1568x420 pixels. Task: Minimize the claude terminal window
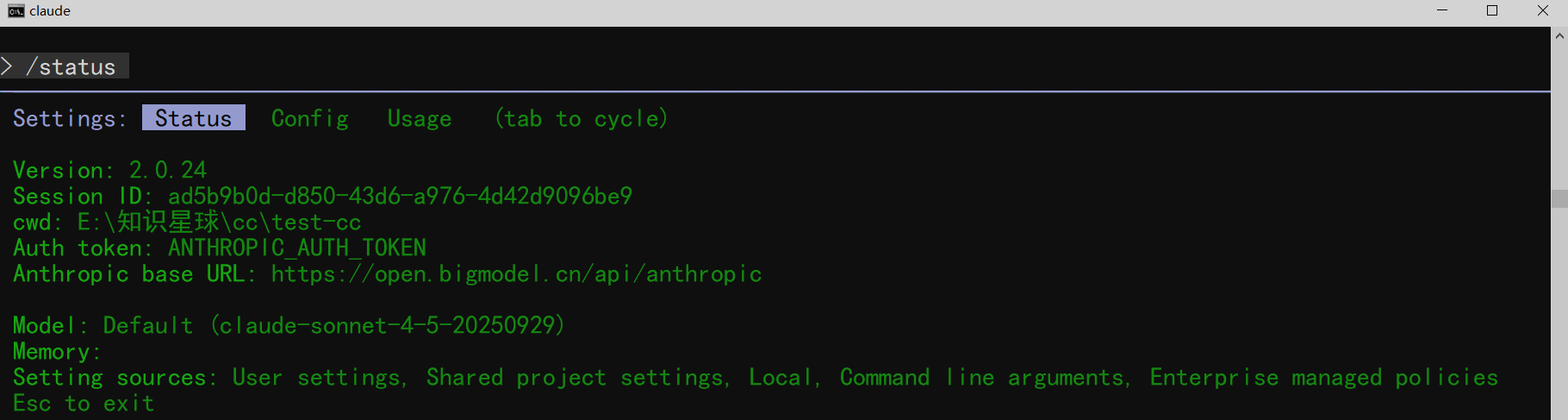pos(1442,11)
